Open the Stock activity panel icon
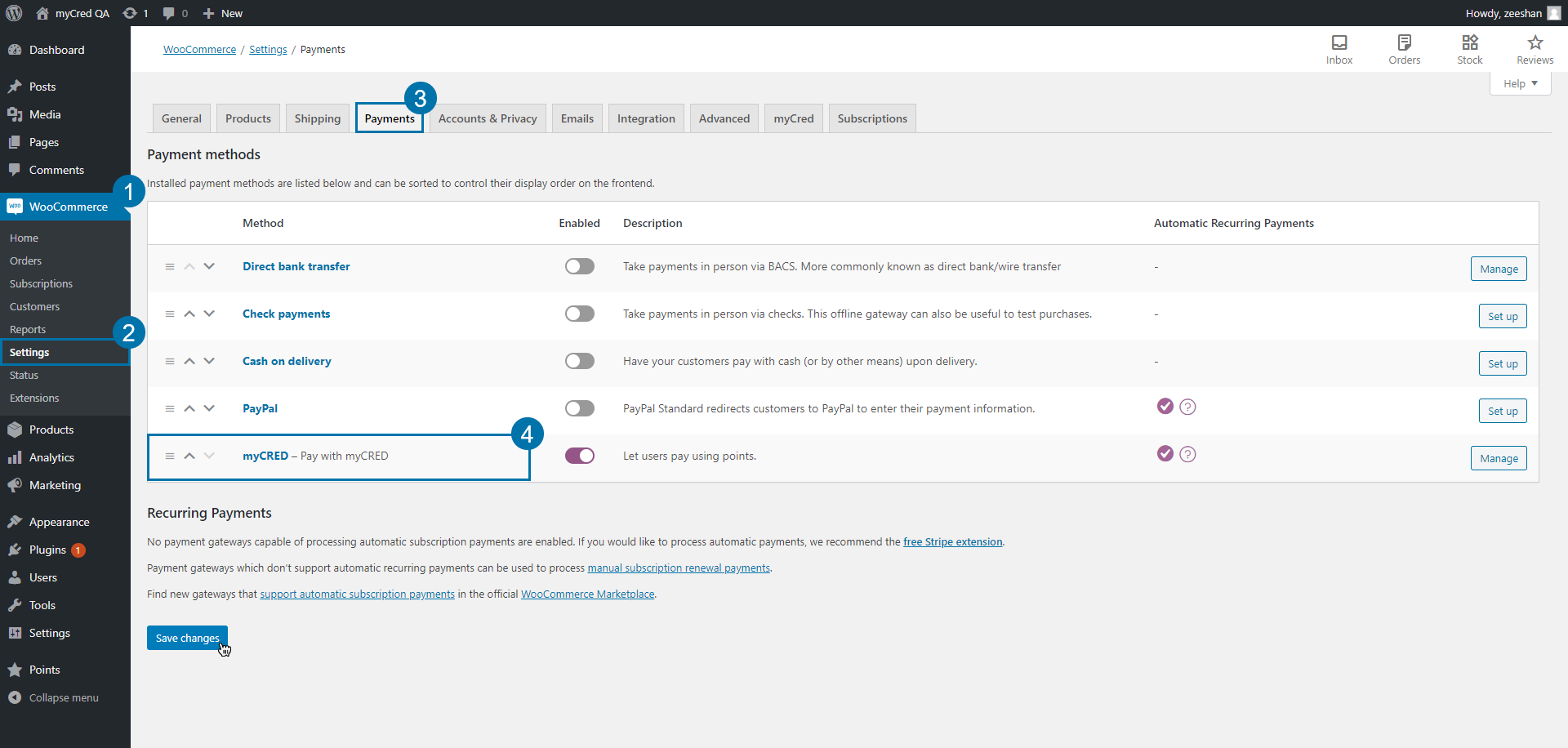The image size is (1568, 748). coord(1470,42)
